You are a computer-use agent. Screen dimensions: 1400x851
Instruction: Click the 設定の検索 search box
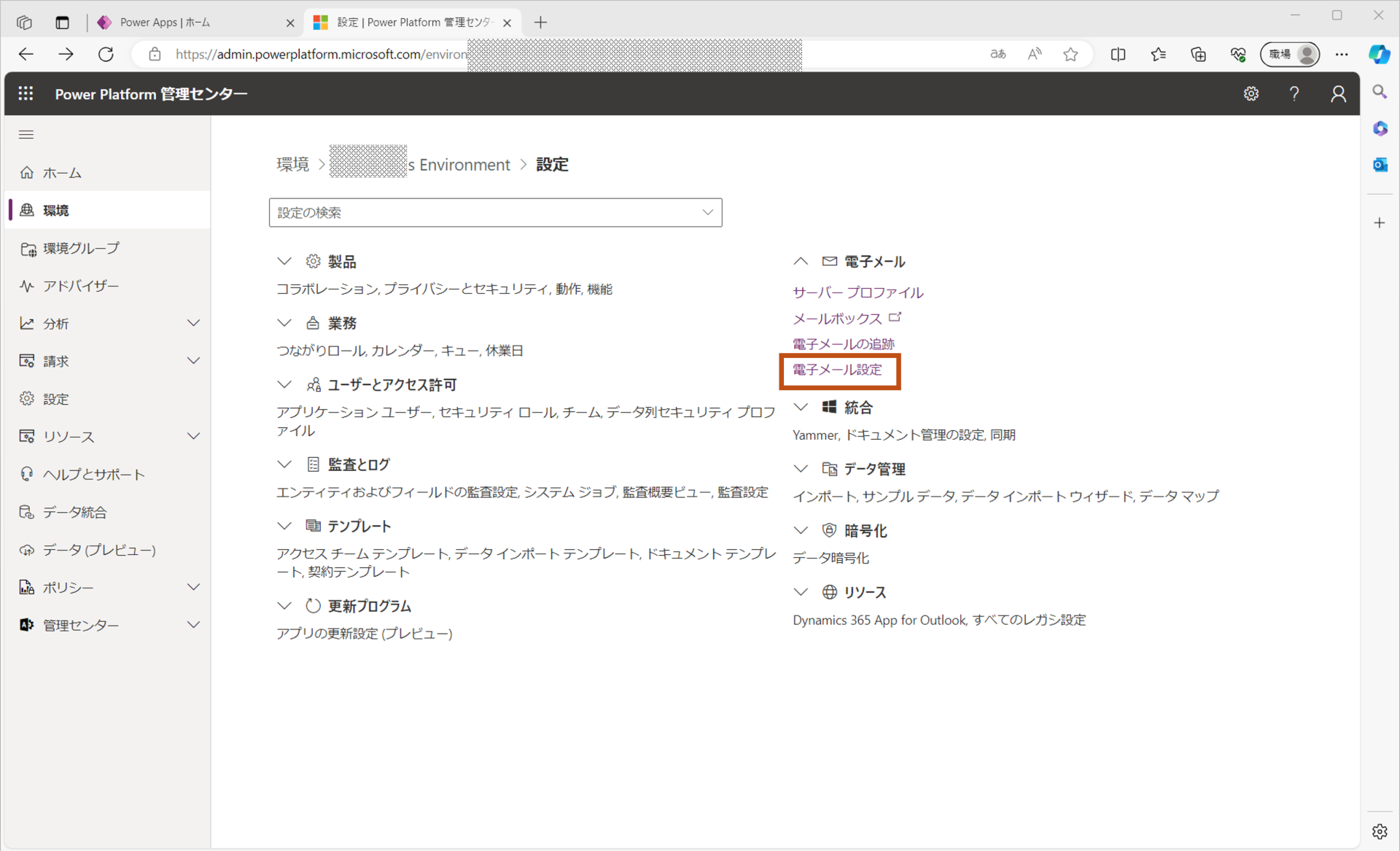click(x=495, y=212)
